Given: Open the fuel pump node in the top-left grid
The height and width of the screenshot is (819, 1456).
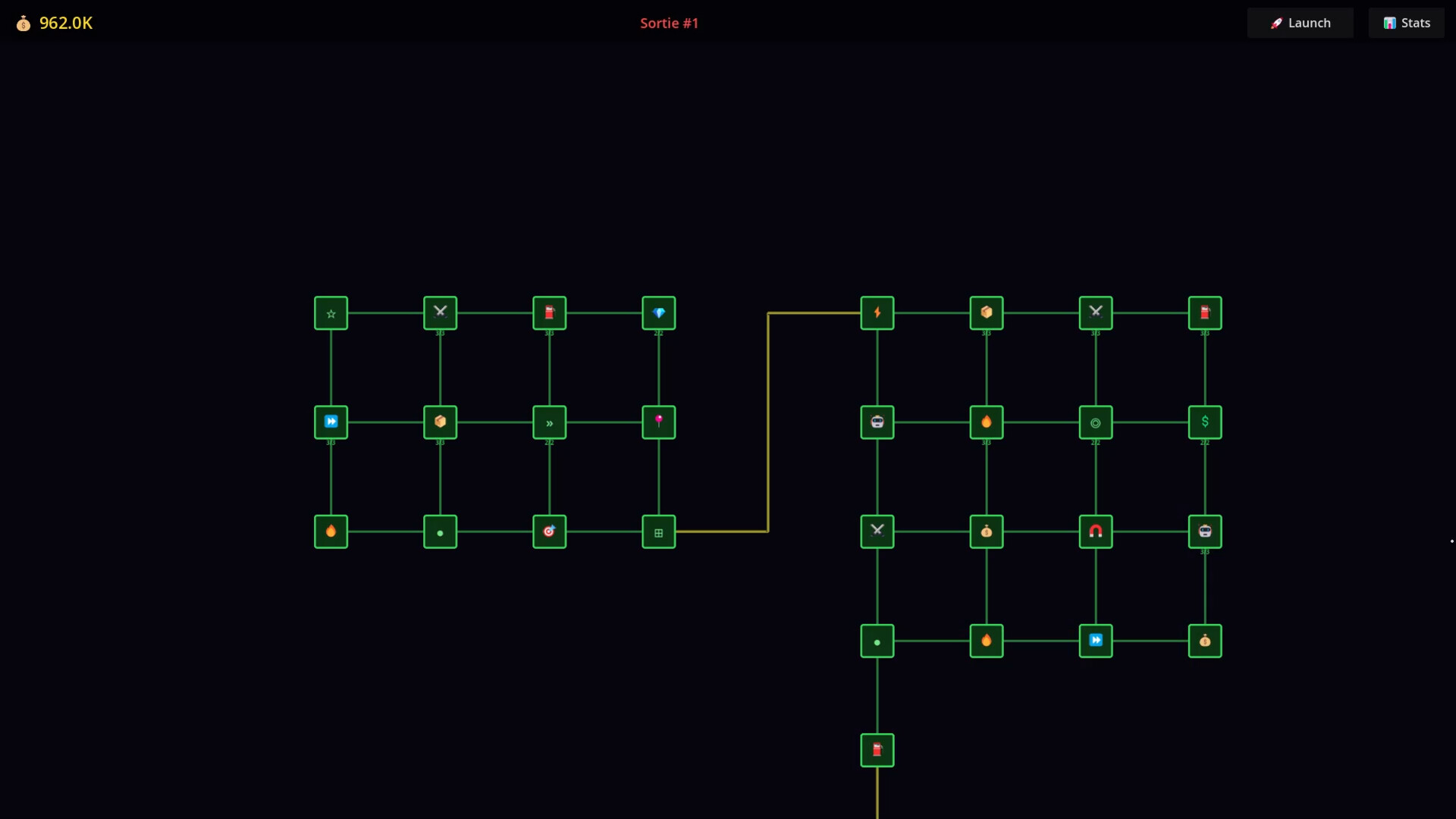Looking at the screenshot, I should point(550,313).
